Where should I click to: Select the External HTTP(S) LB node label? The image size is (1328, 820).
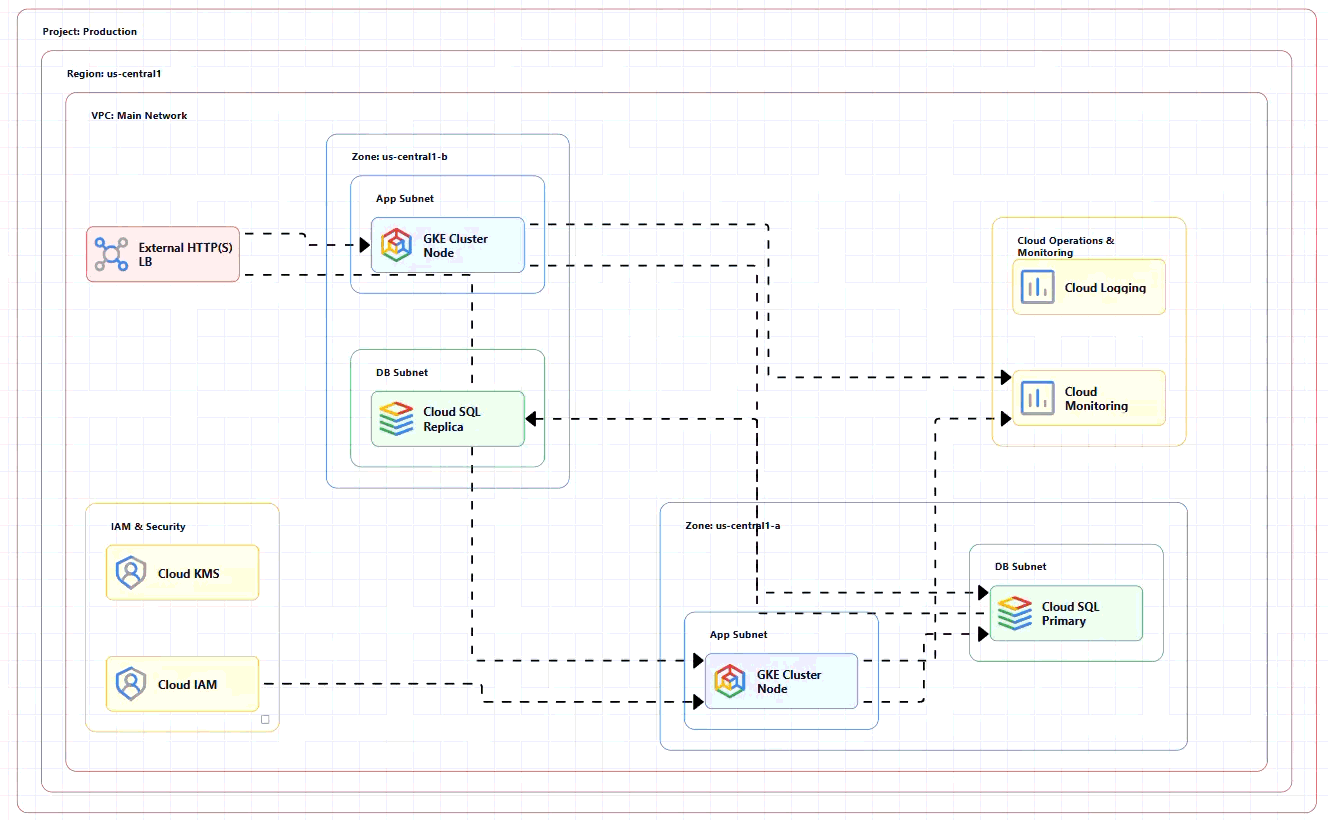[186, 254]
